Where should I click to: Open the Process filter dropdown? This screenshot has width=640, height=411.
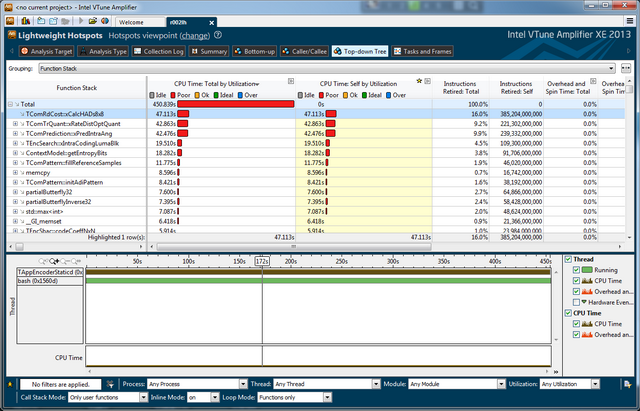[197, 384]
